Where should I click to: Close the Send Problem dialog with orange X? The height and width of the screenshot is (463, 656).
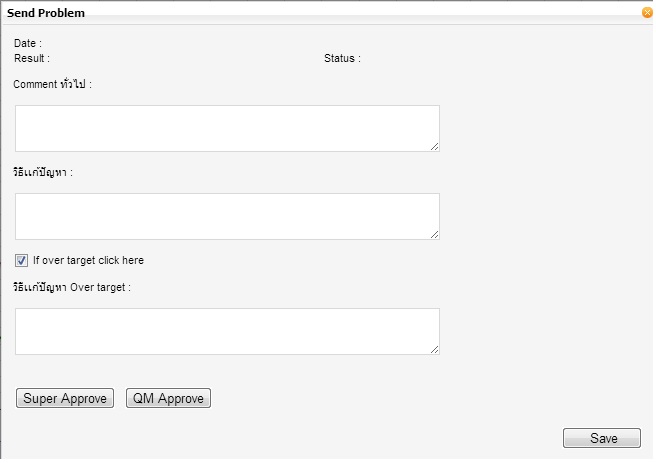pyautogui.click(x=647, y=13)
